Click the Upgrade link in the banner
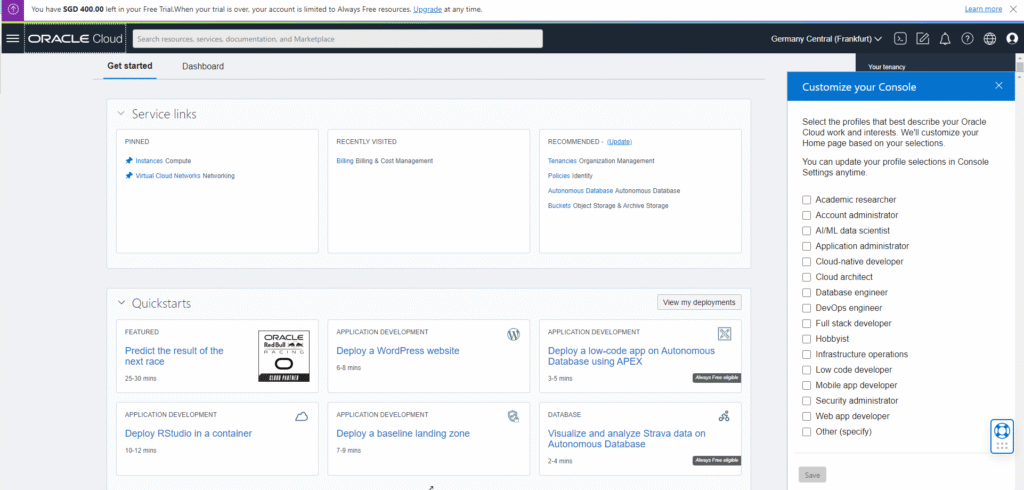The width and height of the screenshot is (1024, 490). [x=428, y=10]
